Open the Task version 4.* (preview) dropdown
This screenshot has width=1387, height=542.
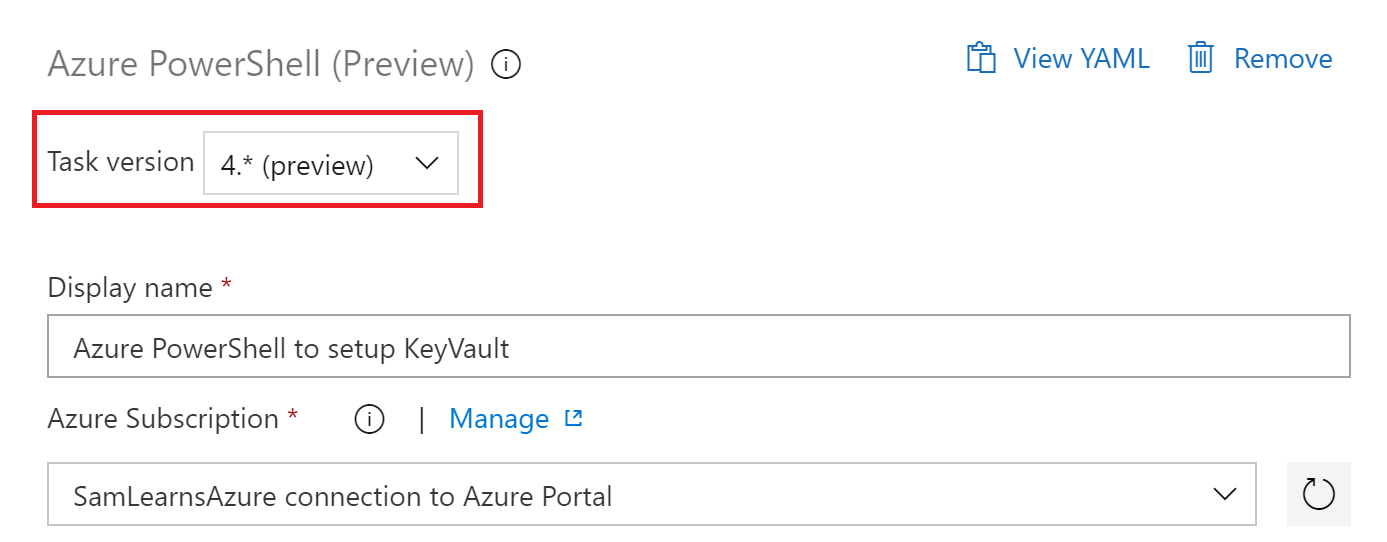pyautogui.click(x=330, y=164)
